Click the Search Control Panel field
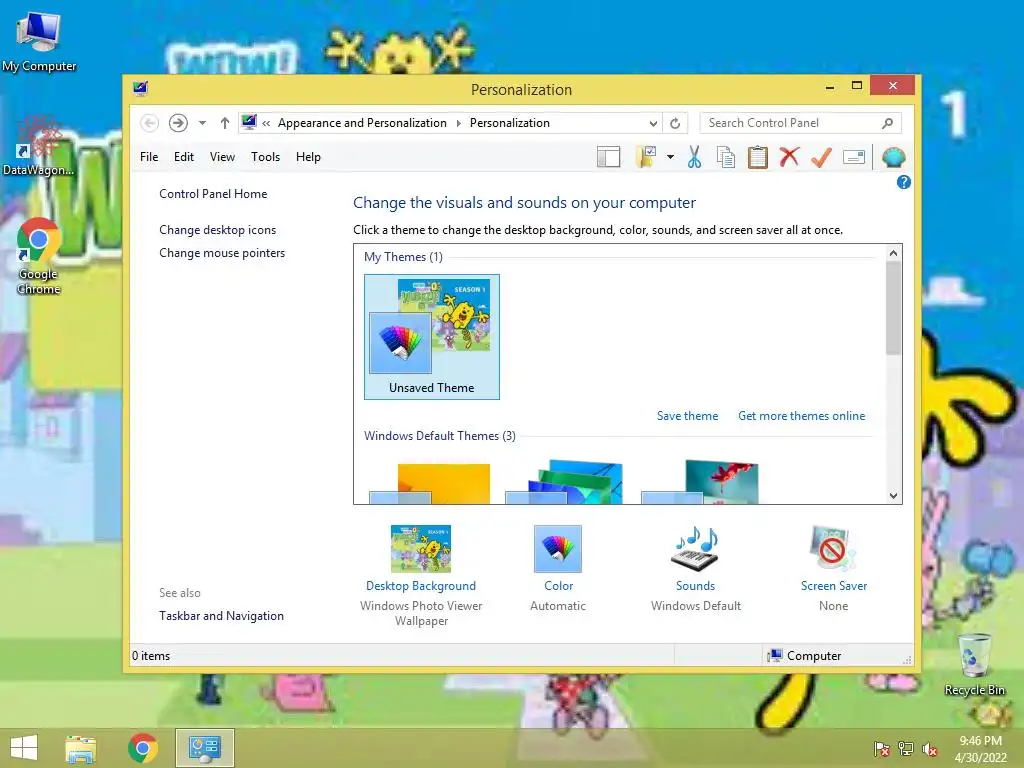1024x768 pixels. coord(801,123)
